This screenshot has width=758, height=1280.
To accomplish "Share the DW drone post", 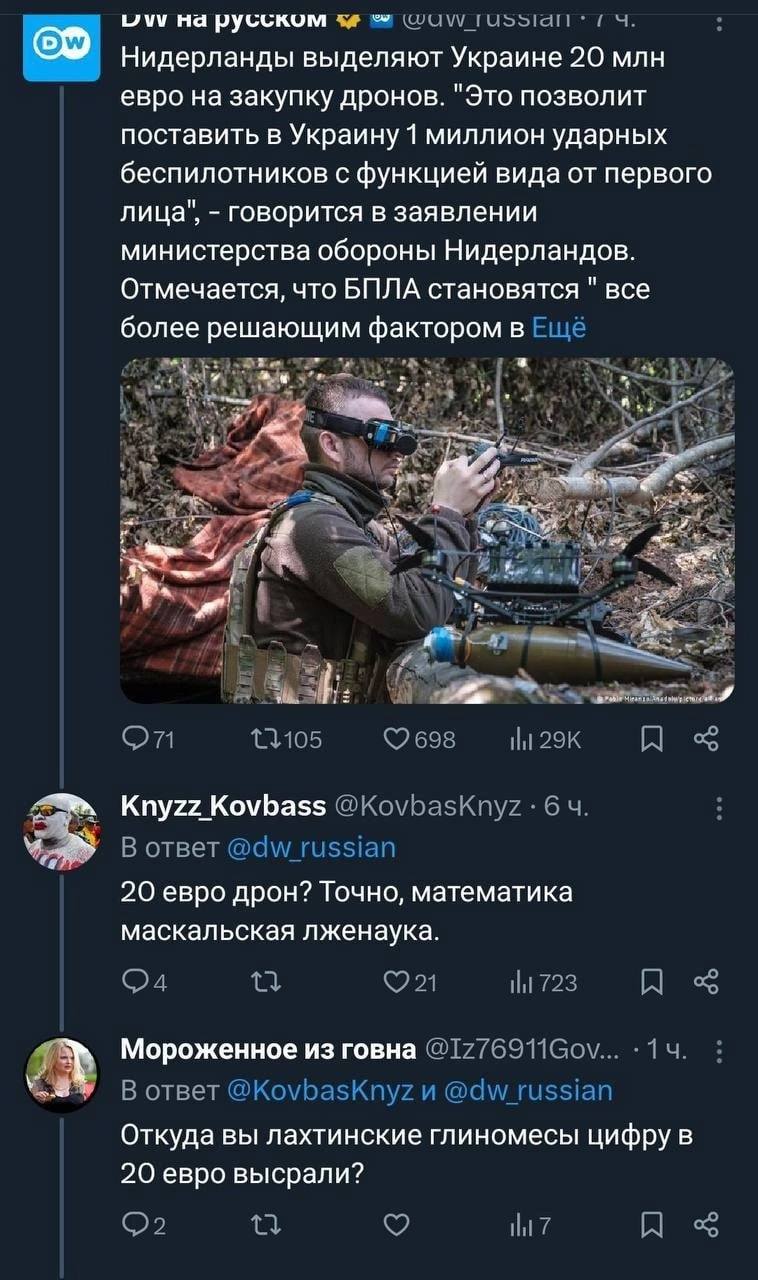I will click(x=706, y=739).
